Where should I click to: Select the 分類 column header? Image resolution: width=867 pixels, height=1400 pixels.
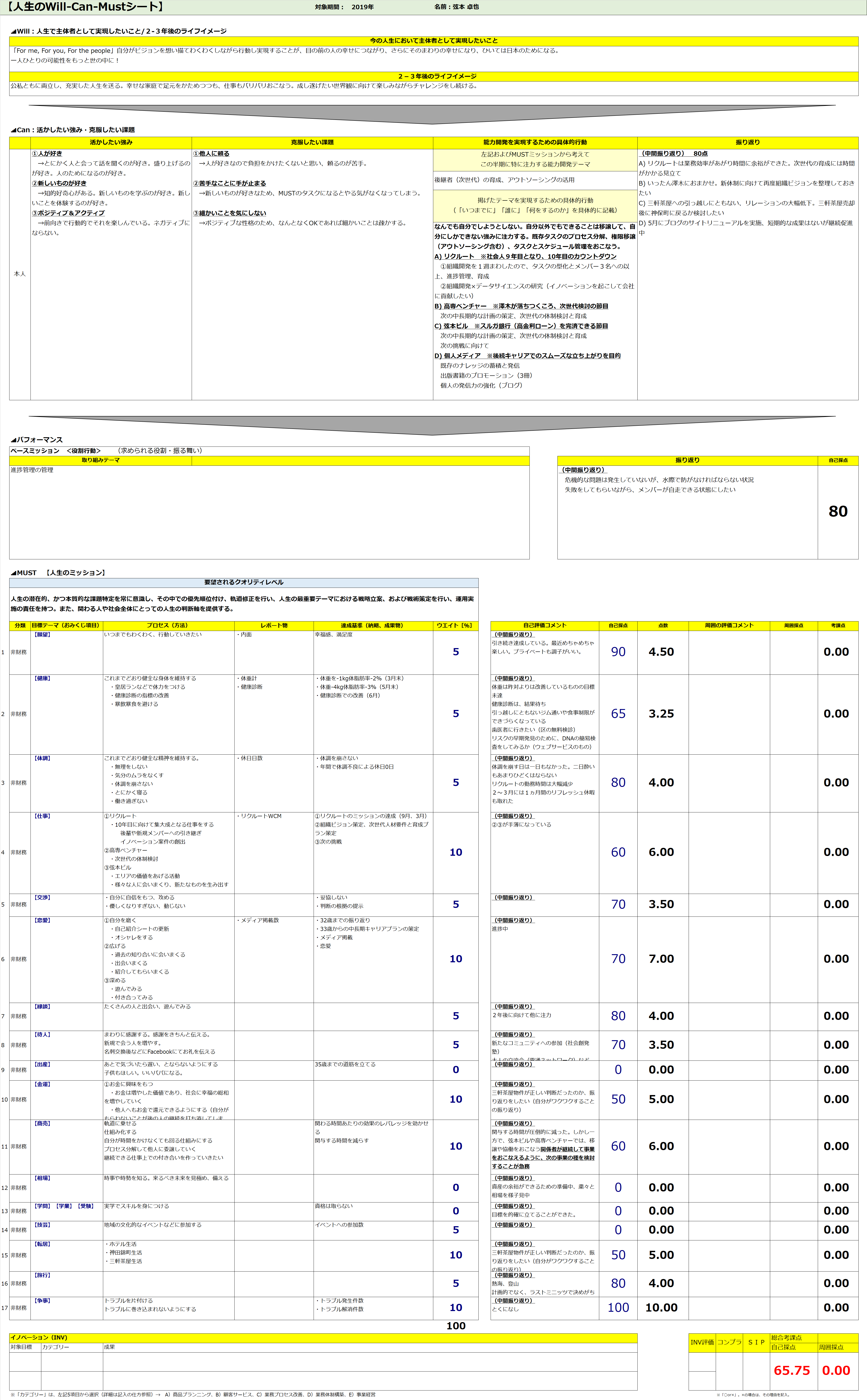[x=20, y=626]
